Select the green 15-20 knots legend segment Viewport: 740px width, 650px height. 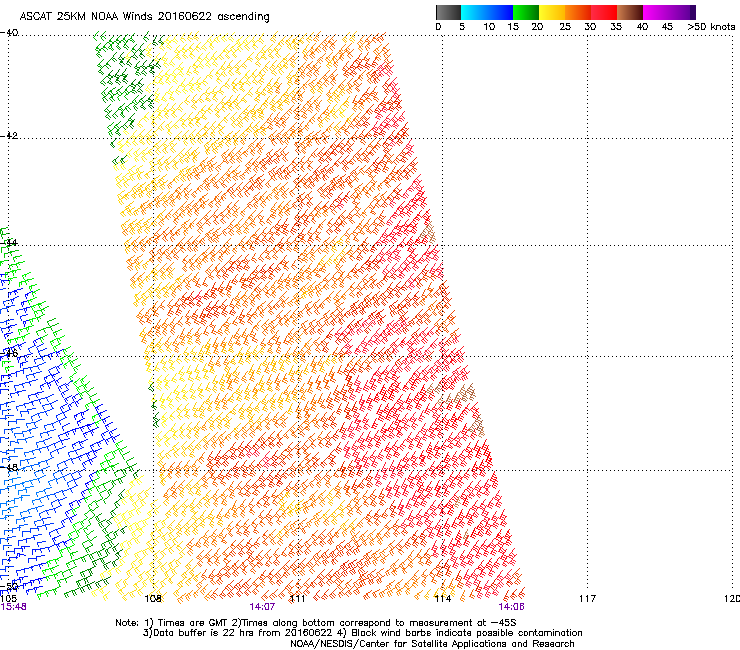[x=526, y=12]
